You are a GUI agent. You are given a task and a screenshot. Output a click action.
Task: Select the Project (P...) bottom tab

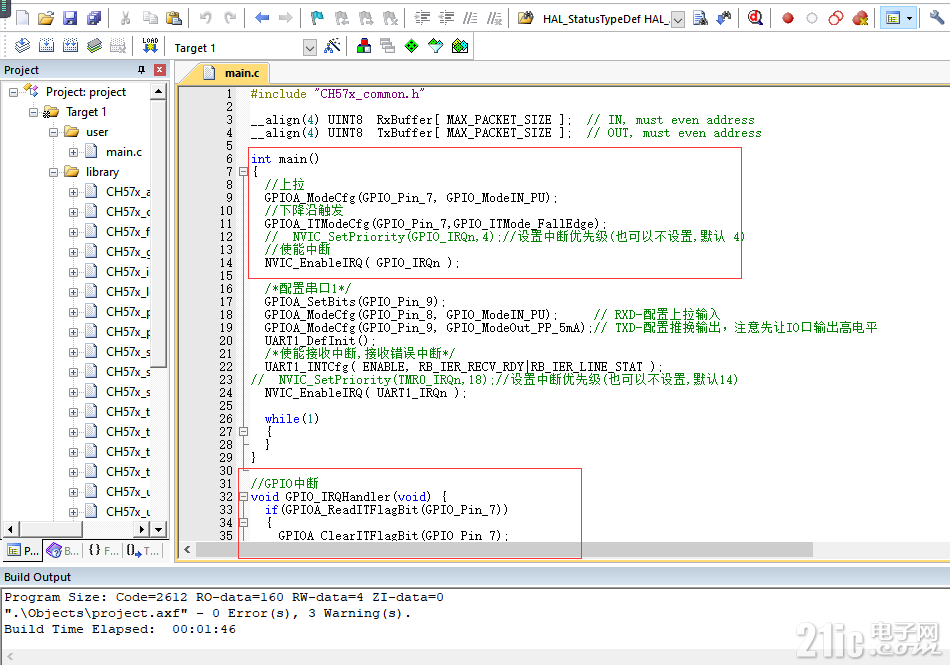point(22,551)
